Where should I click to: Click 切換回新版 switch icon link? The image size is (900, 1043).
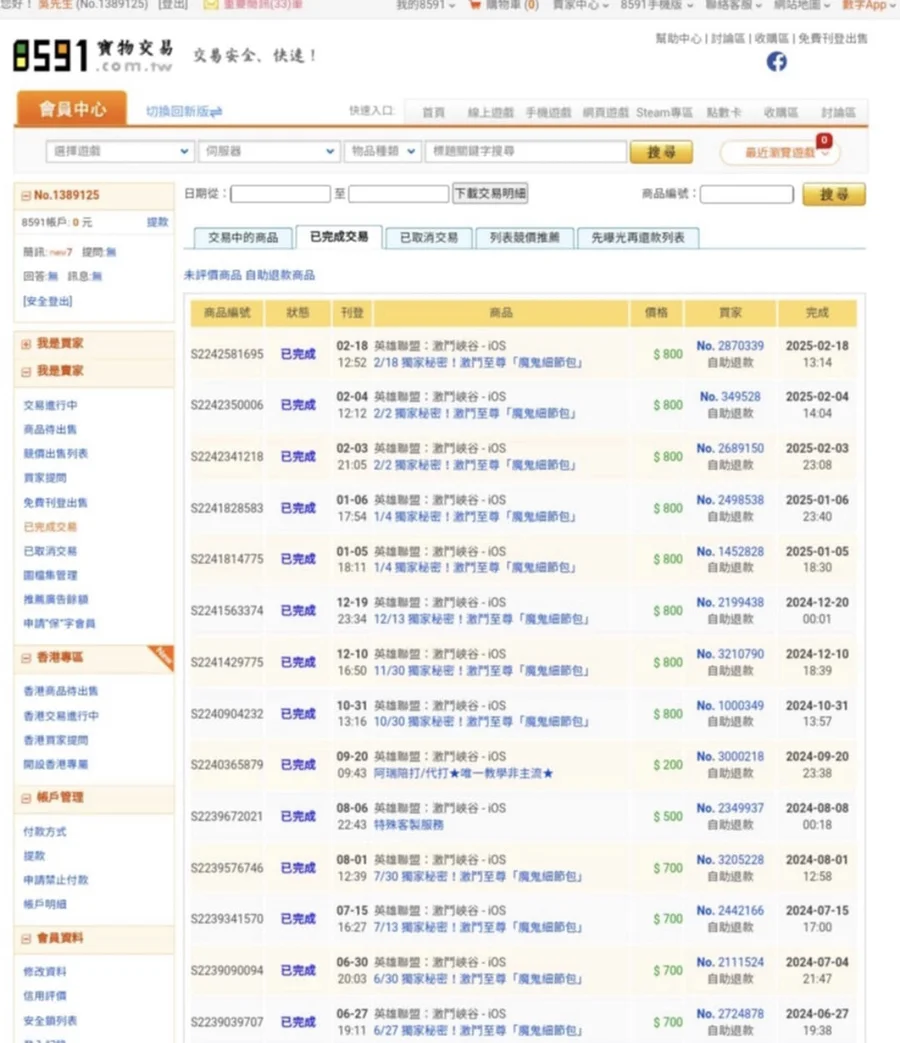tap(184, 111)
